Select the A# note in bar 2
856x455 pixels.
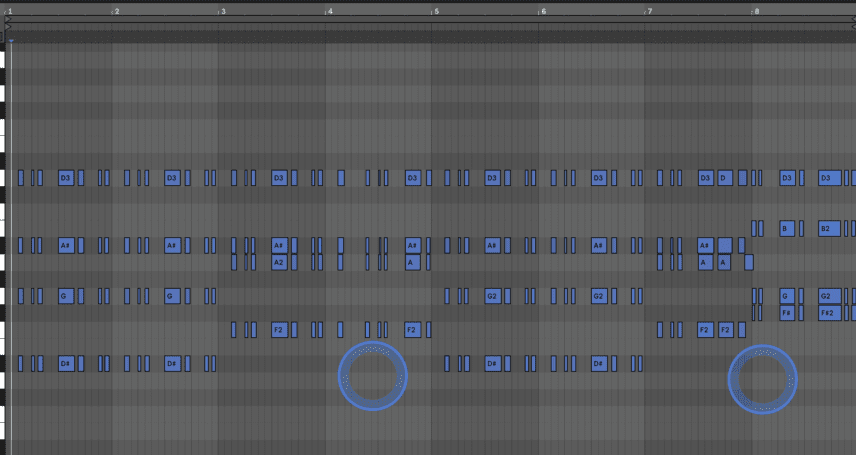(x=173, y=245)
